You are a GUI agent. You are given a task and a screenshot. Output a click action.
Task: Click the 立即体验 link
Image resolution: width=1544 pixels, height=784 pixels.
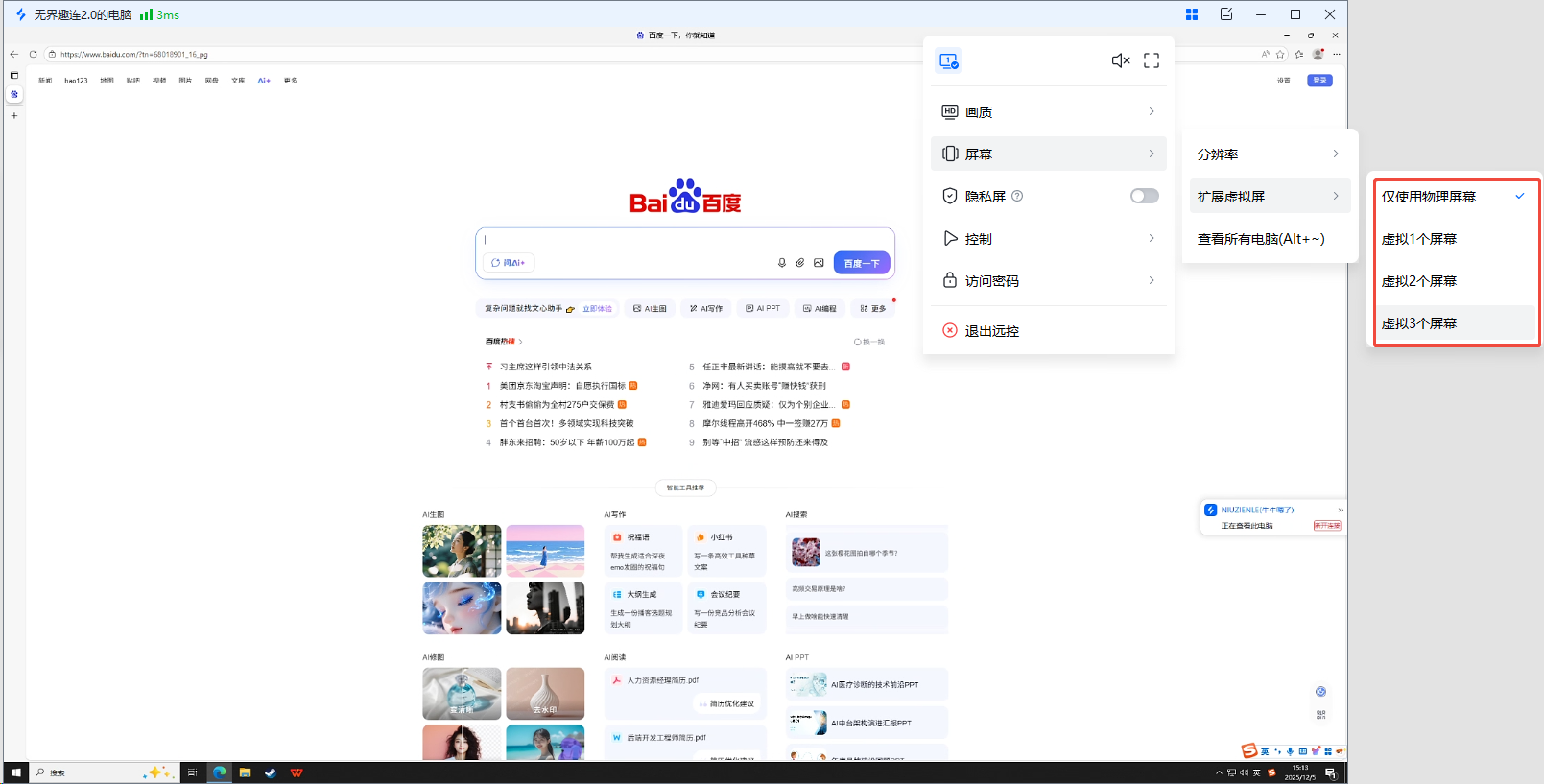click(597, 309)
